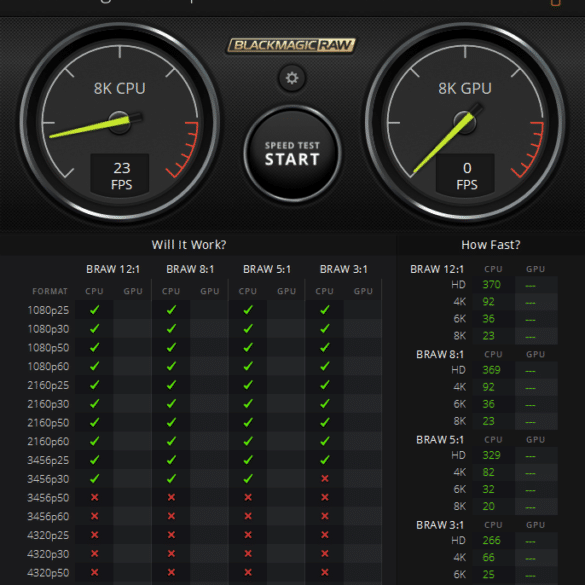
Task: Click the green check for 1080p30 BRAW 8:1 CPU
Action: click(172, 328)
